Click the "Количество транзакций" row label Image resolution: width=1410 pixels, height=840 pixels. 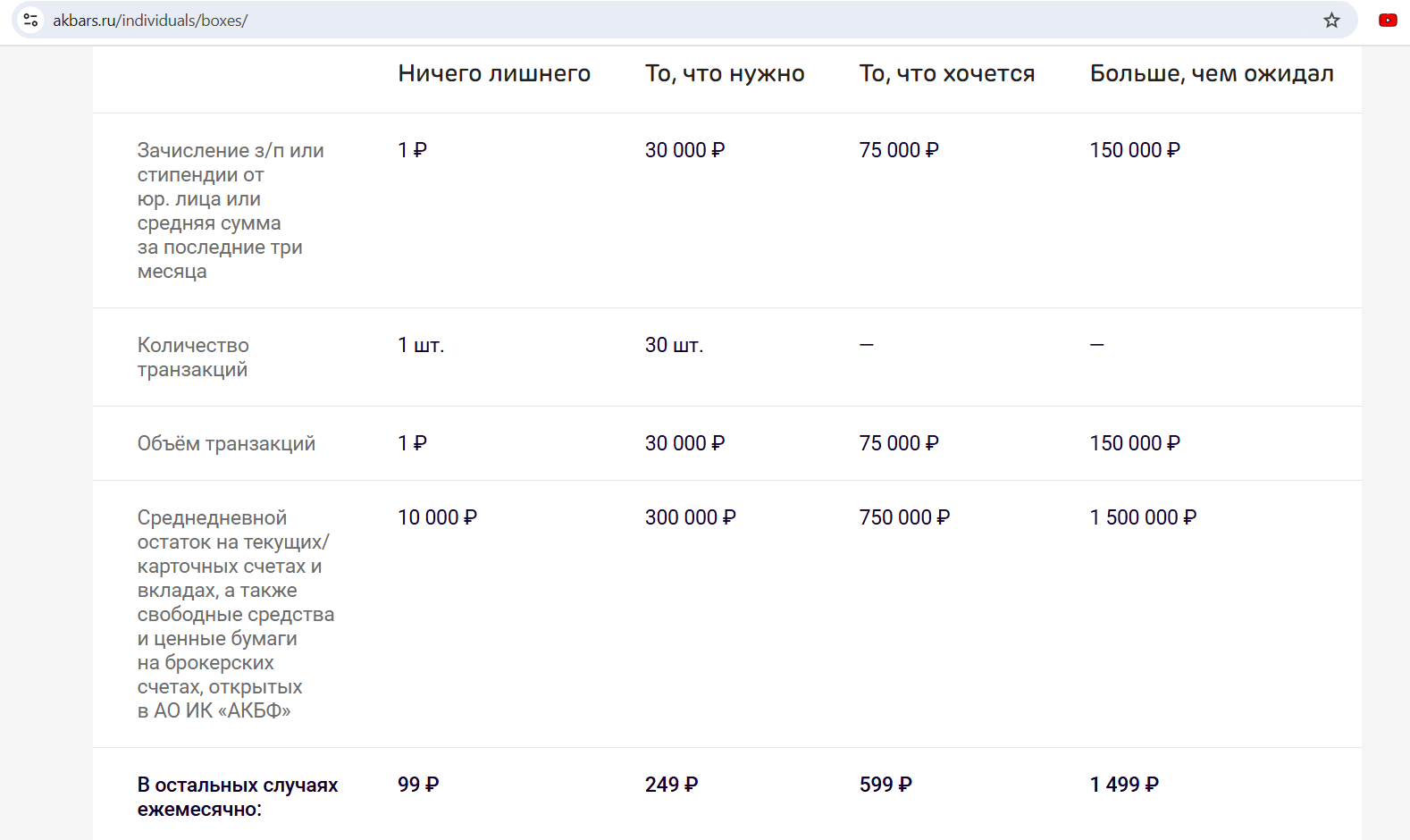[193, 357]
